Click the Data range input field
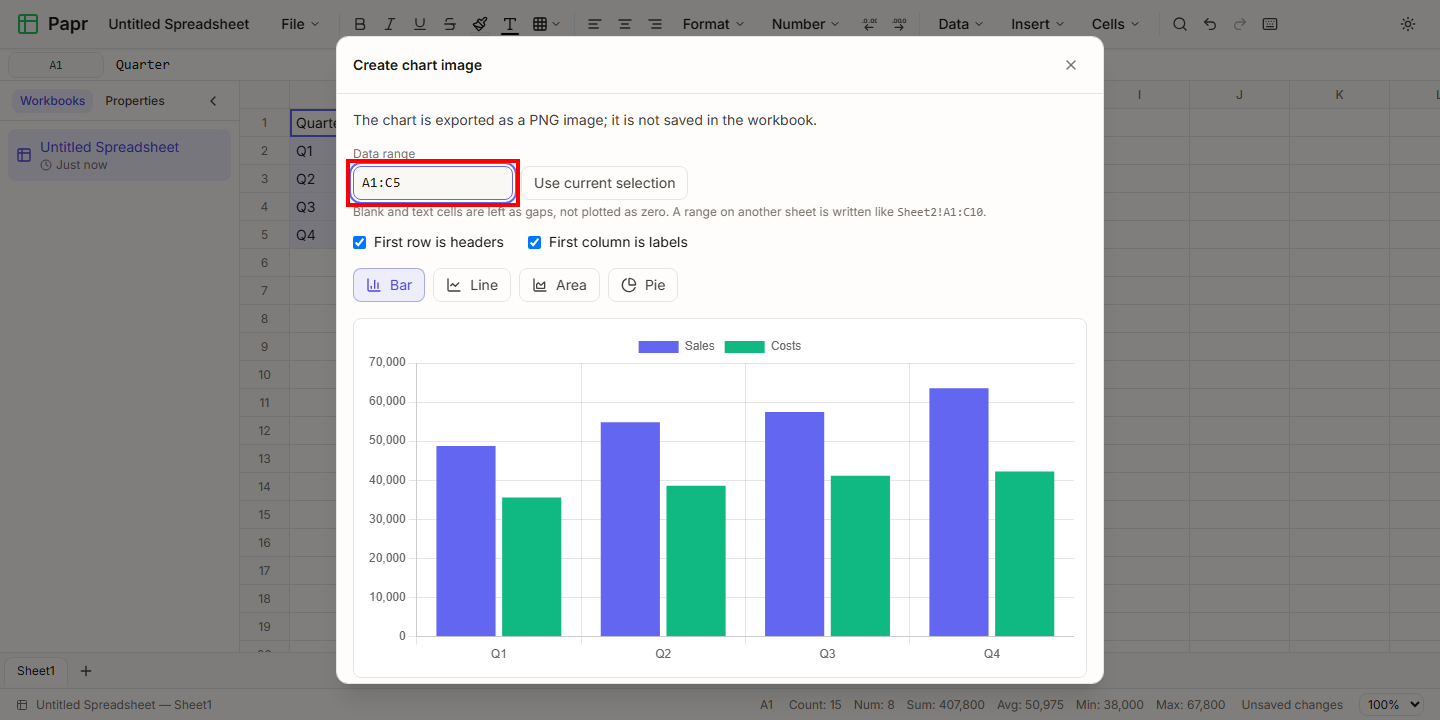This screenshot has height=720, width=1440. pyautogui.click(x=433, y=183)
